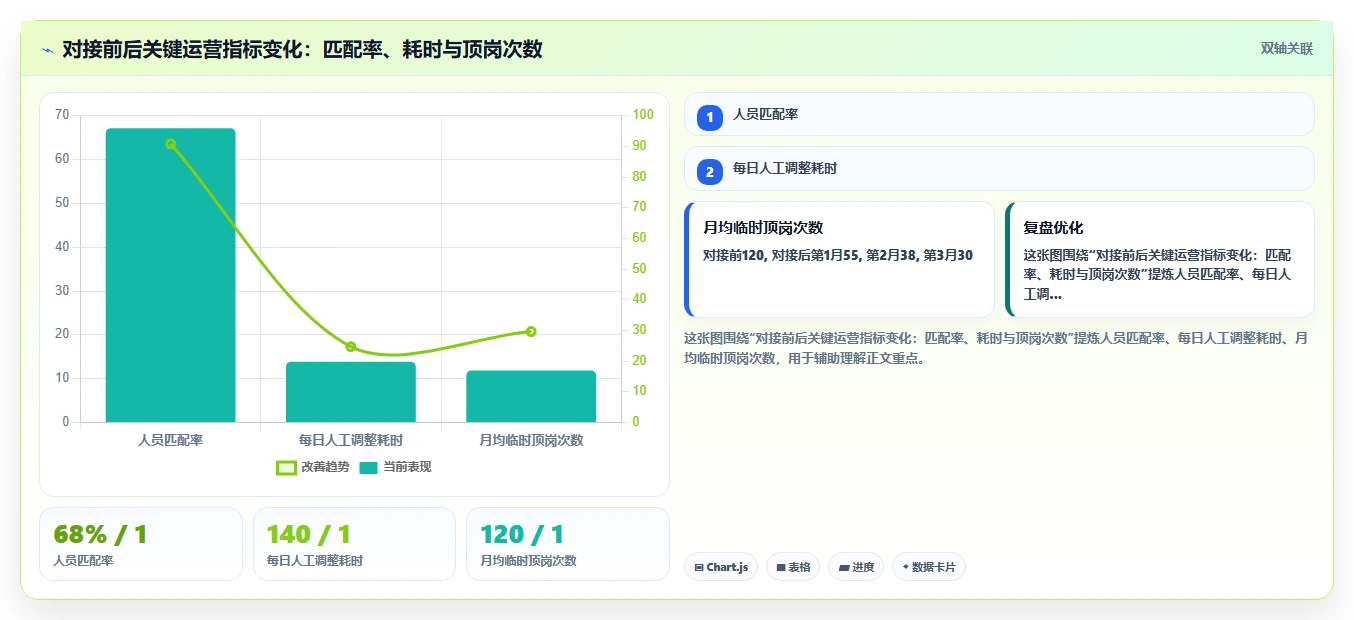Viewport: 1354px width, 620px height.
Task: Open the 人员匹配率 list row
Action: click(999, 114)
